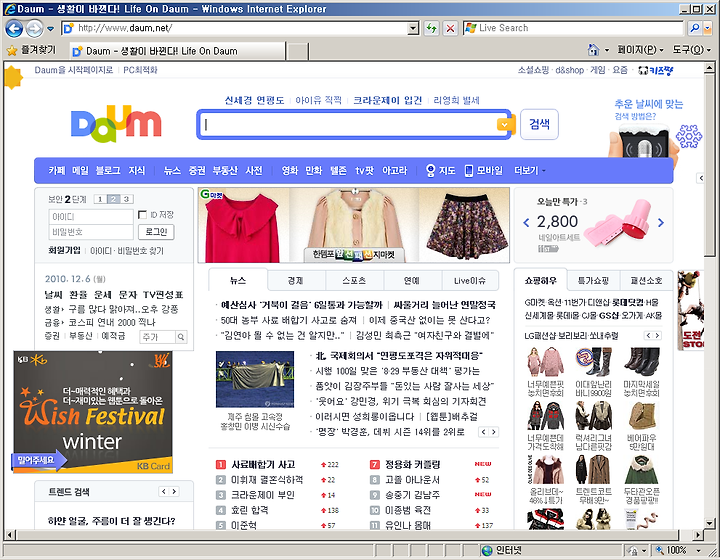Open the 제주 침몰 고속정 news thumbnail
Screen dimensions: 720x560
[255, 380]
